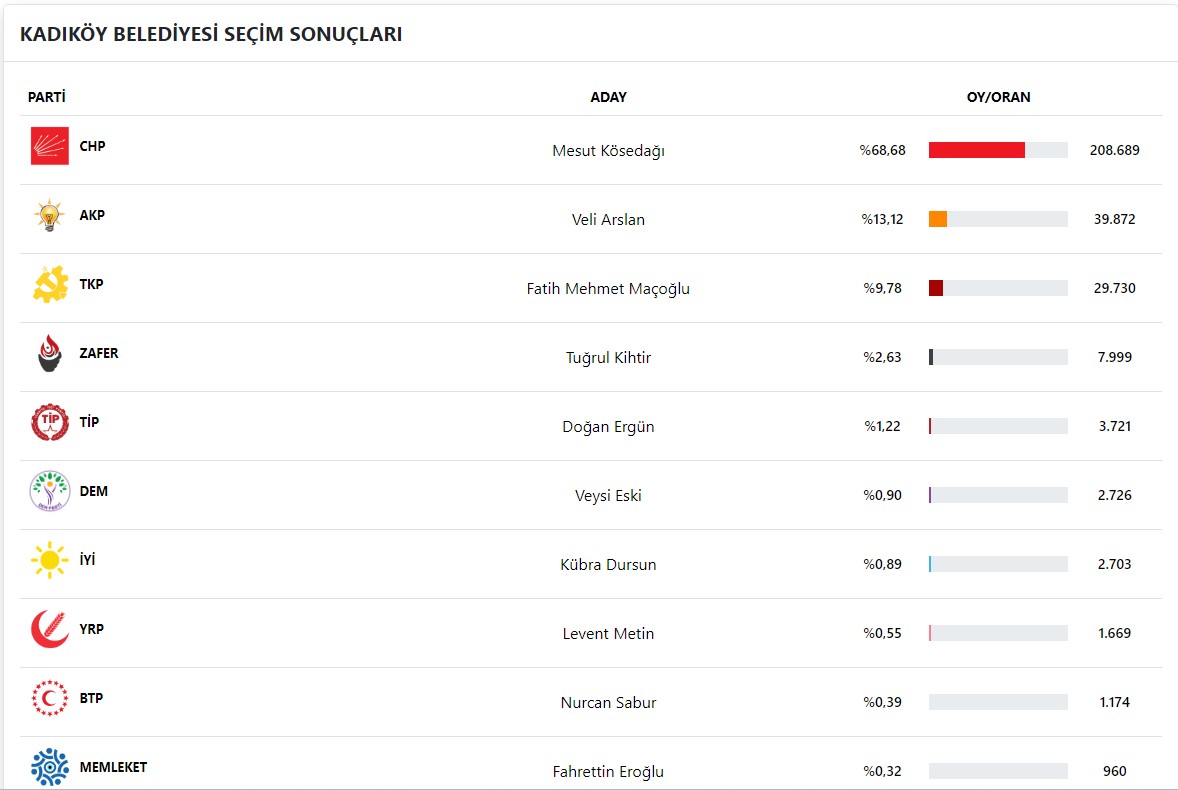
Task: Click the Kadıköy Belediyesi Seçim Sonuçları title
Action: [x=211, y=35]
